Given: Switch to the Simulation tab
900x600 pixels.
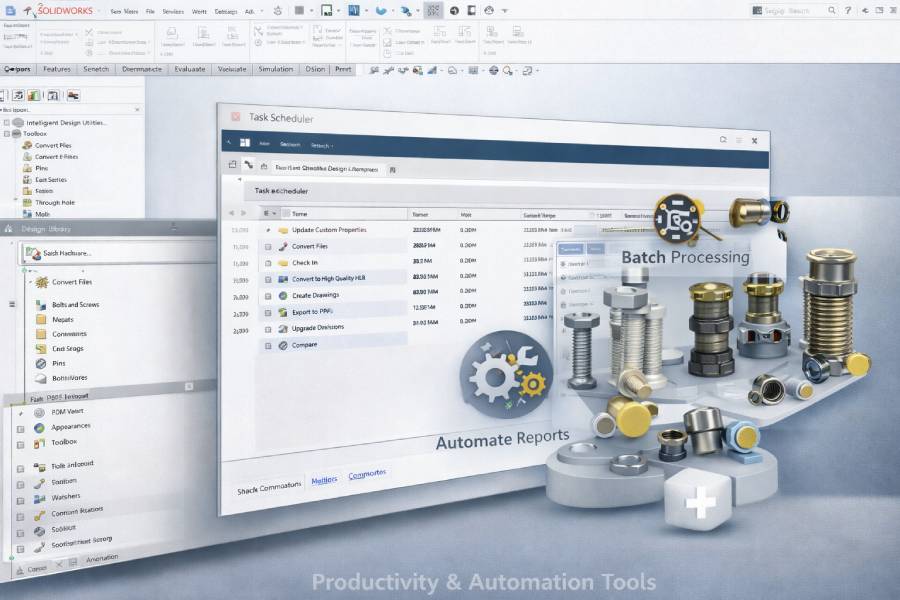Looking at the screenshot, I should pyautogui.click(x=276, y=69).
